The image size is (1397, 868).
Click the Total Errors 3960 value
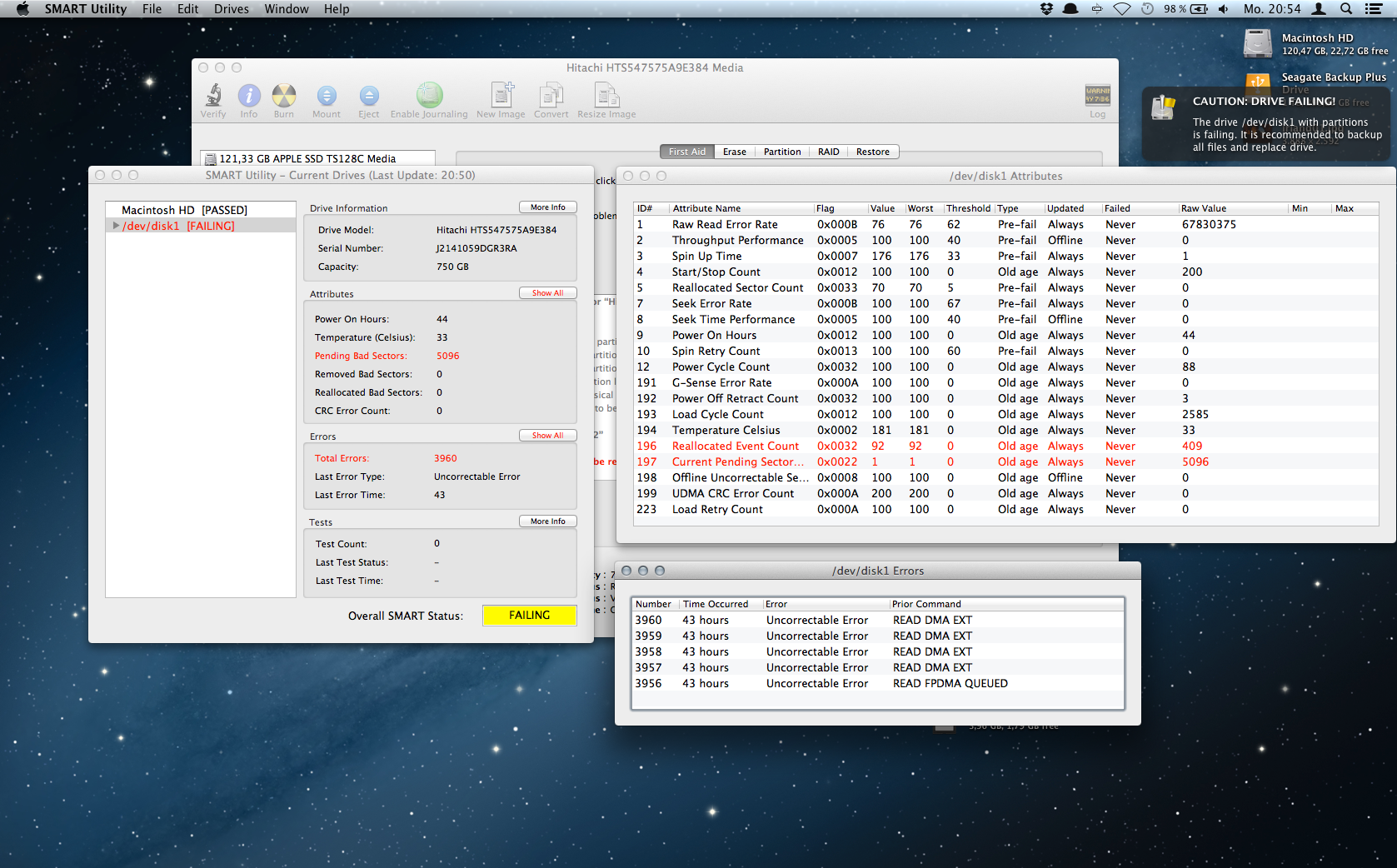click(446, 458)
